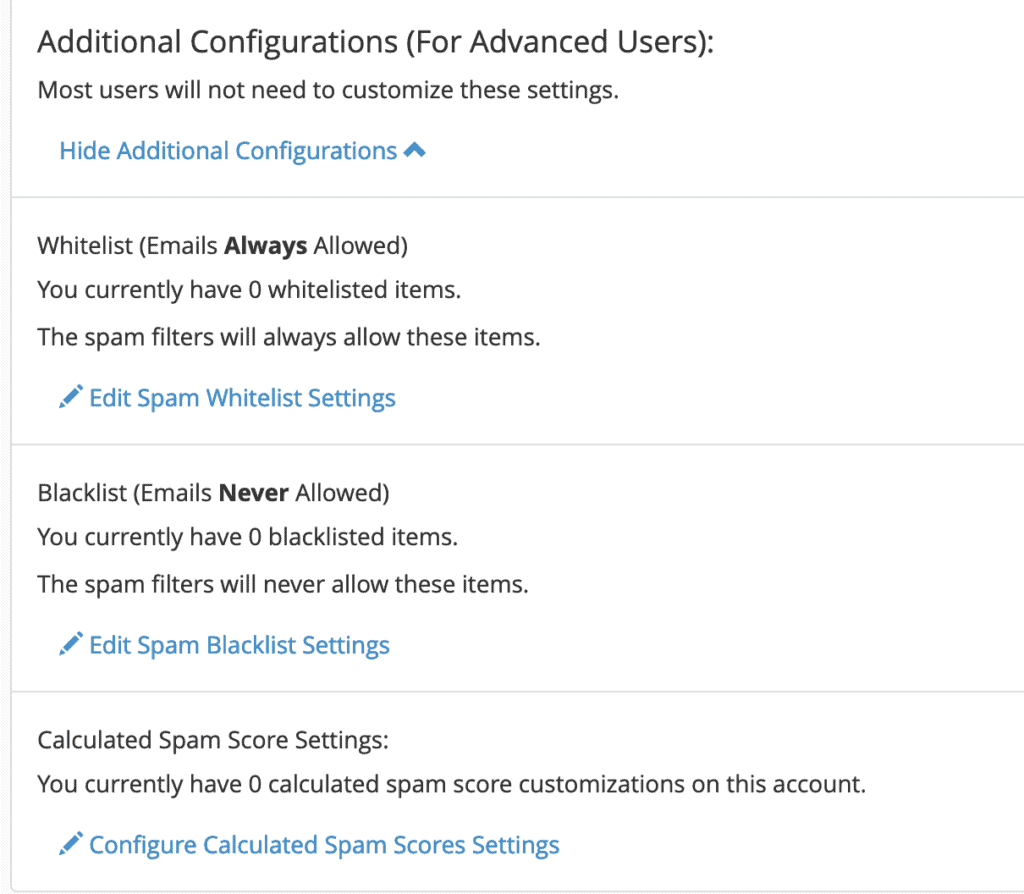Collapse section via Hide Additional Configurations link

228,151
